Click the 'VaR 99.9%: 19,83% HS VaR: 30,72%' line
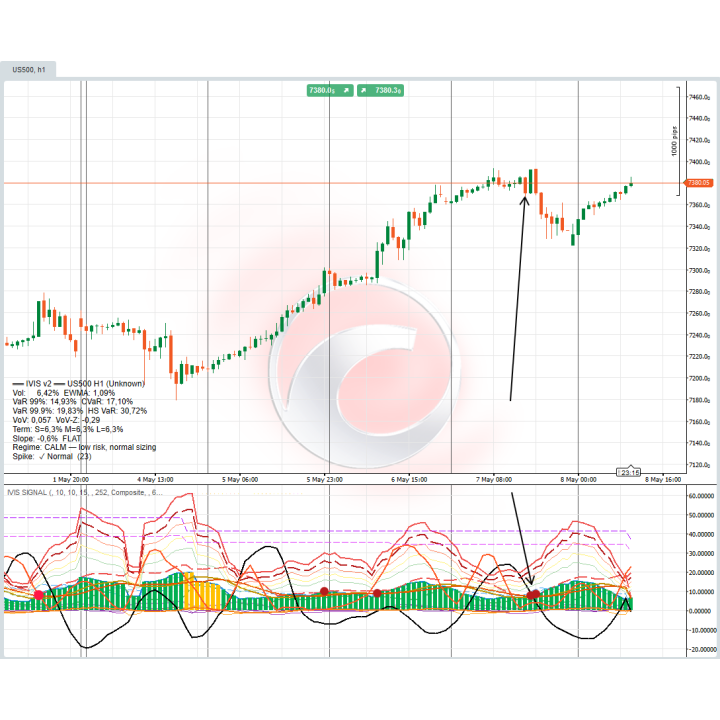Screen dimensions: 720x720 (79, 411)
